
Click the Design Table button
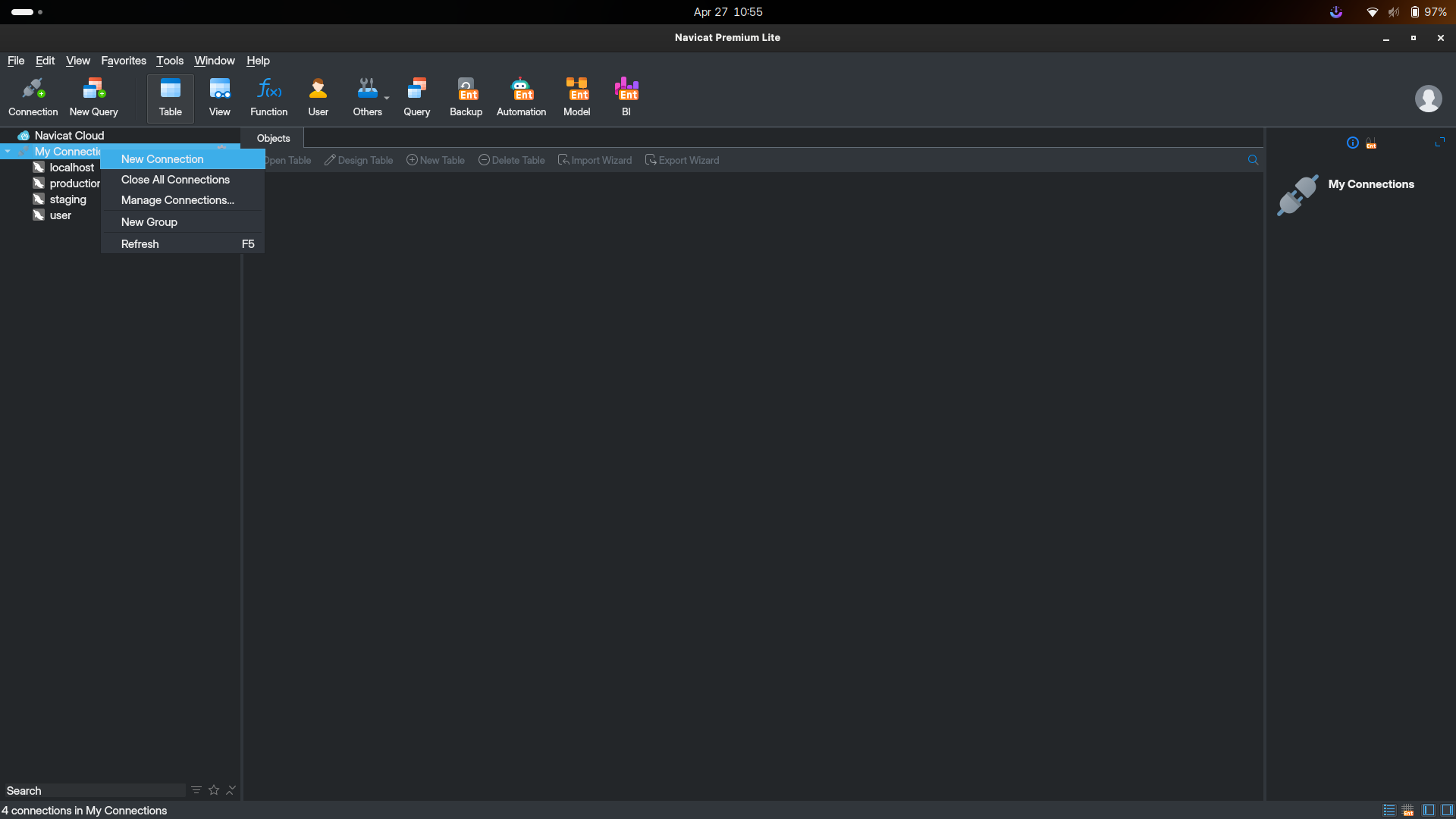[x=359, y=160]
